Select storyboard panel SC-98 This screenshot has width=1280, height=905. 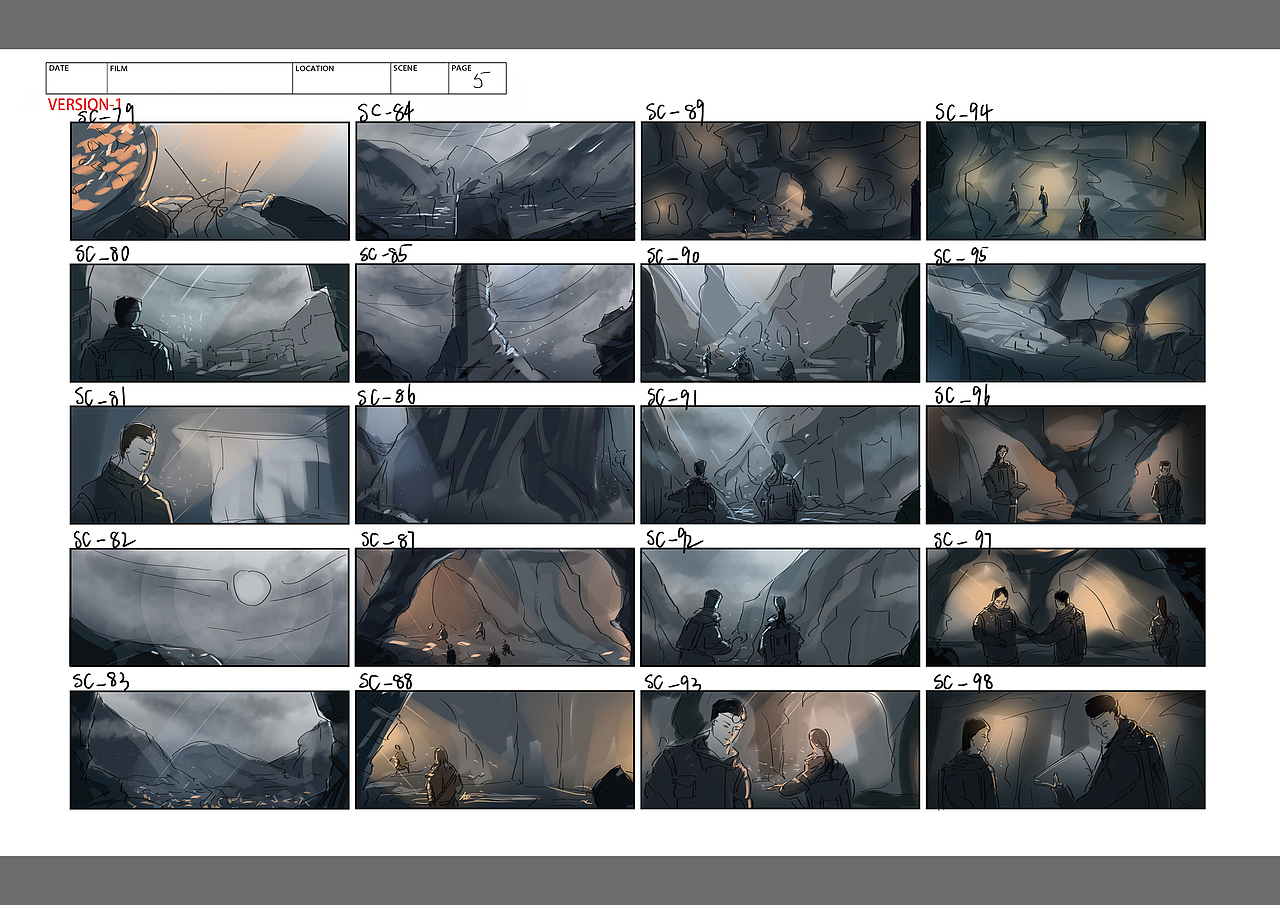(x=1066, y=750)
